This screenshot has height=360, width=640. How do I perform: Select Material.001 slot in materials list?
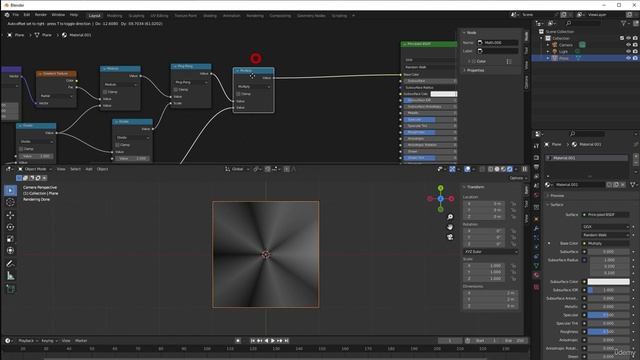click(x=587, y=158)
